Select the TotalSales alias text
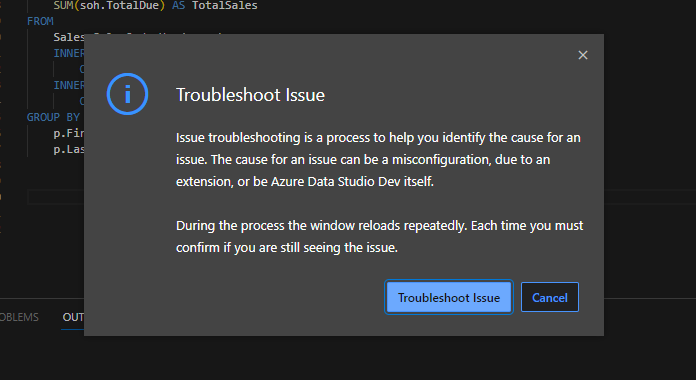This screenshot has width=696, height=380. pos(225,5)
